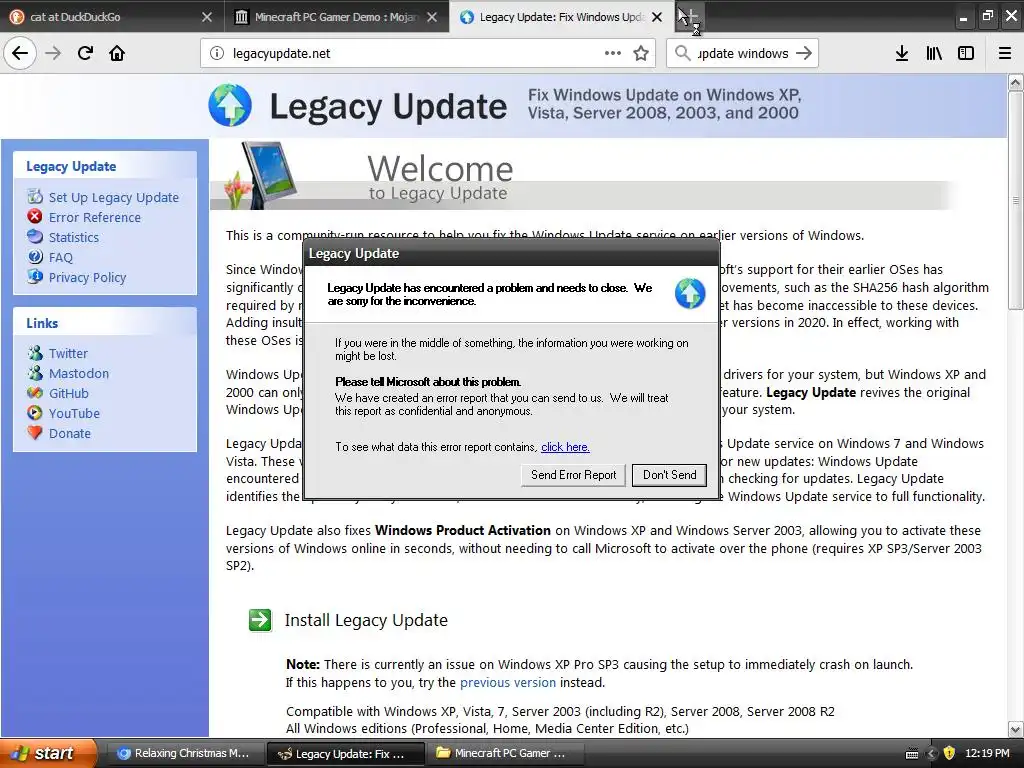Visit the Mastodon link
This screenshot has width=1024, height=768.
tap(79, 374)
